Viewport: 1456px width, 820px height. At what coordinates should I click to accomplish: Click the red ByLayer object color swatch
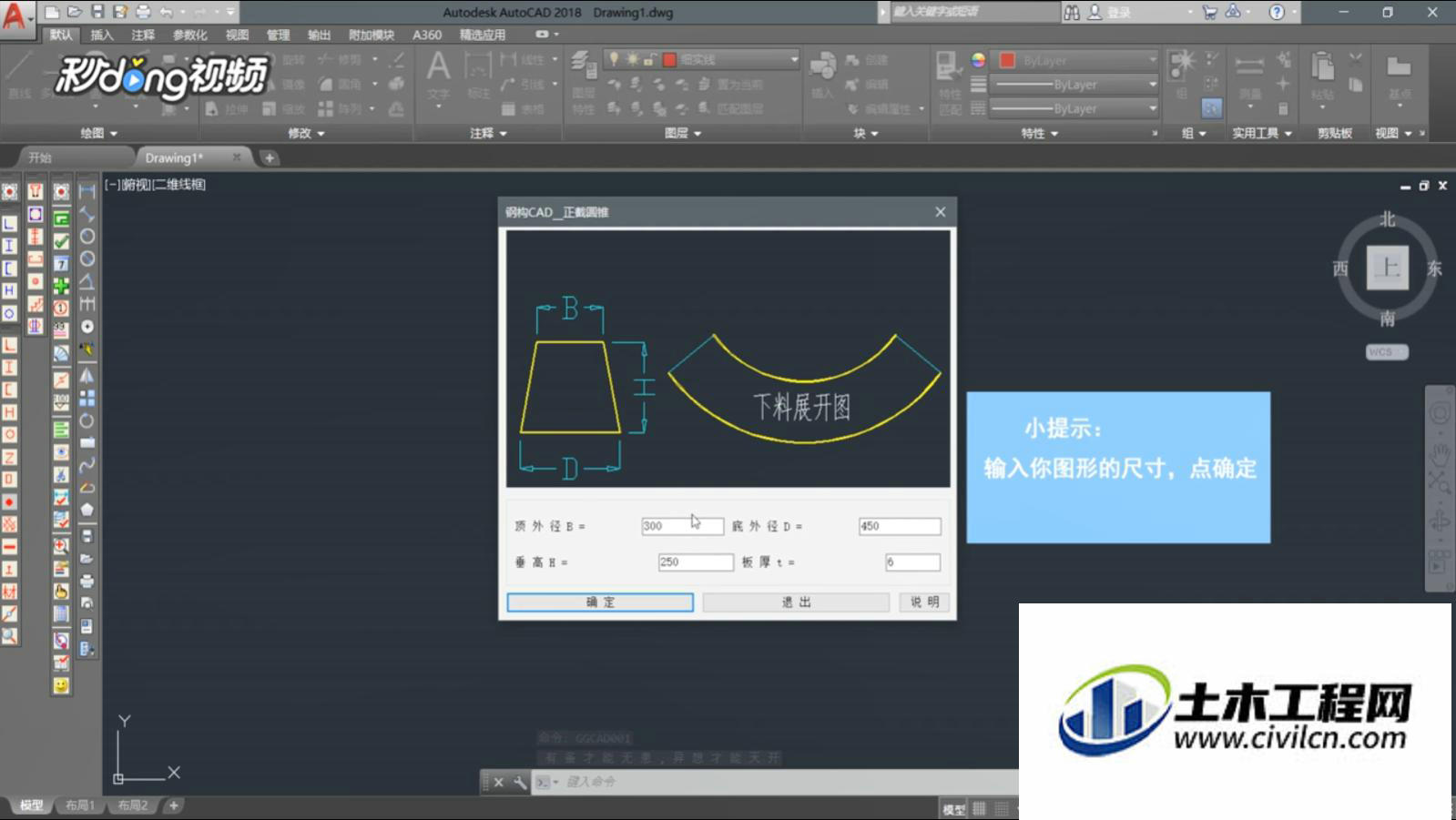1007,60
